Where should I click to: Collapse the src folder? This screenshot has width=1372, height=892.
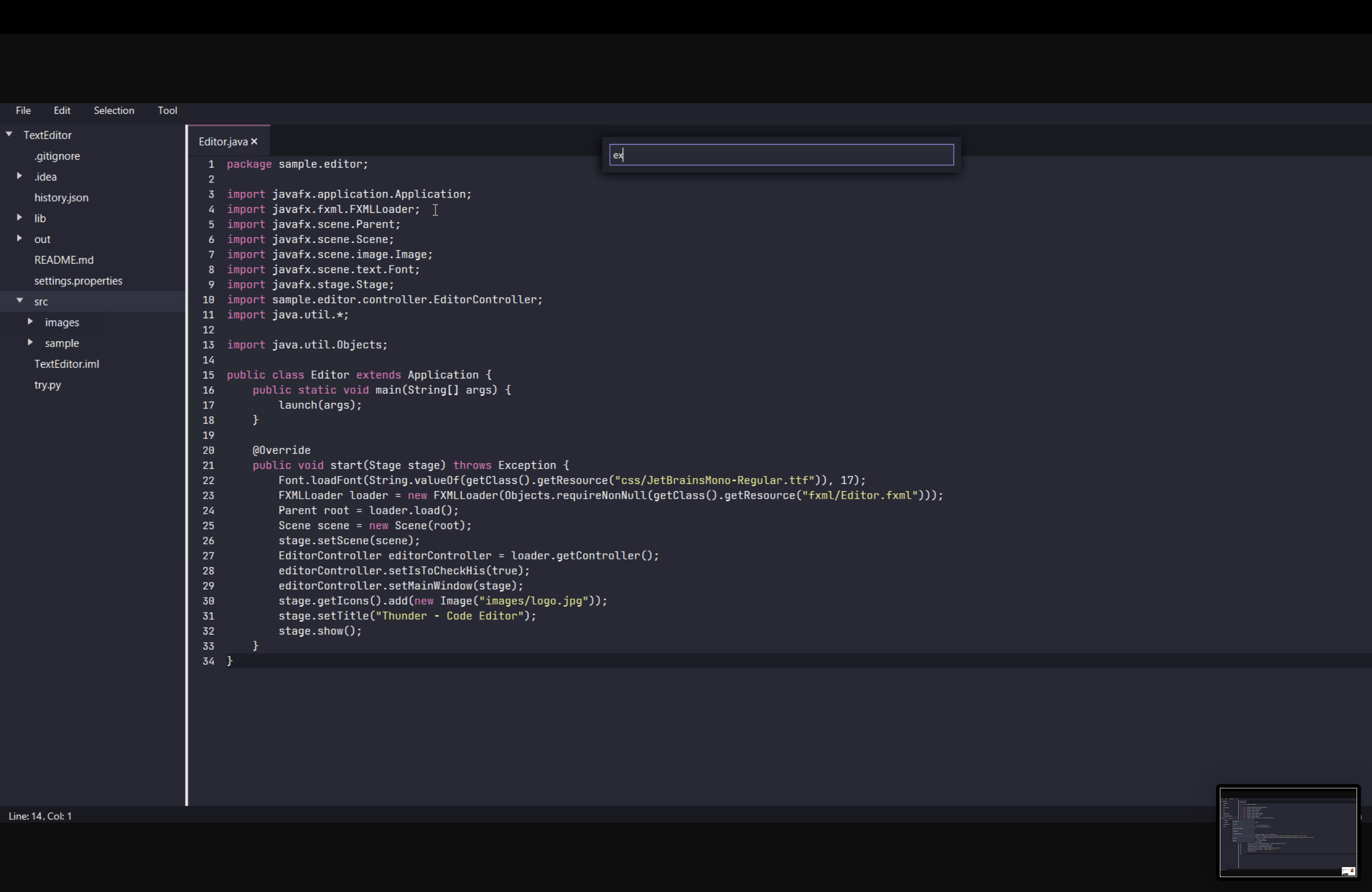(x=20, y=301)
